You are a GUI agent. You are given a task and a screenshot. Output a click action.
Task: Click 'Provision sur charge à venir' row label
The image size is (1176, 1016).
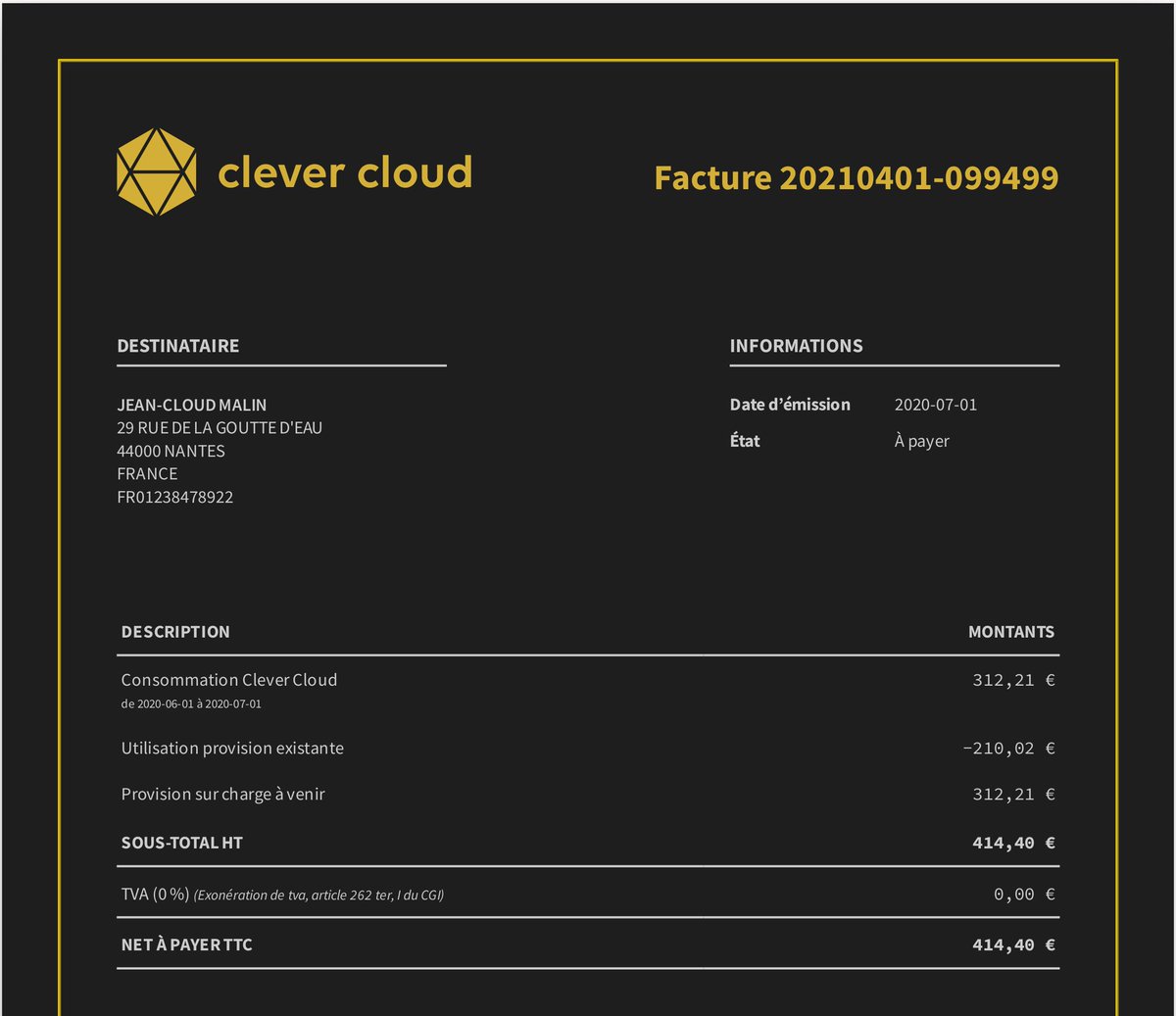(223, 795)
